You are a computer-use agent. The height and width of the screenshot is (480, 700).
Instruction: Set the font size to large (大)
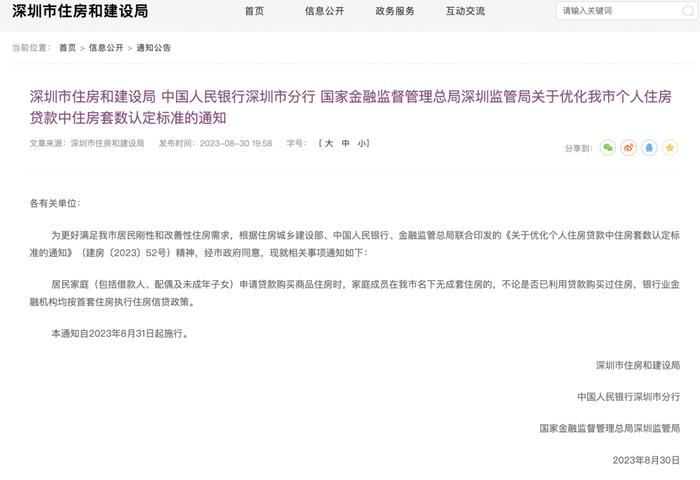pos(329,143)
